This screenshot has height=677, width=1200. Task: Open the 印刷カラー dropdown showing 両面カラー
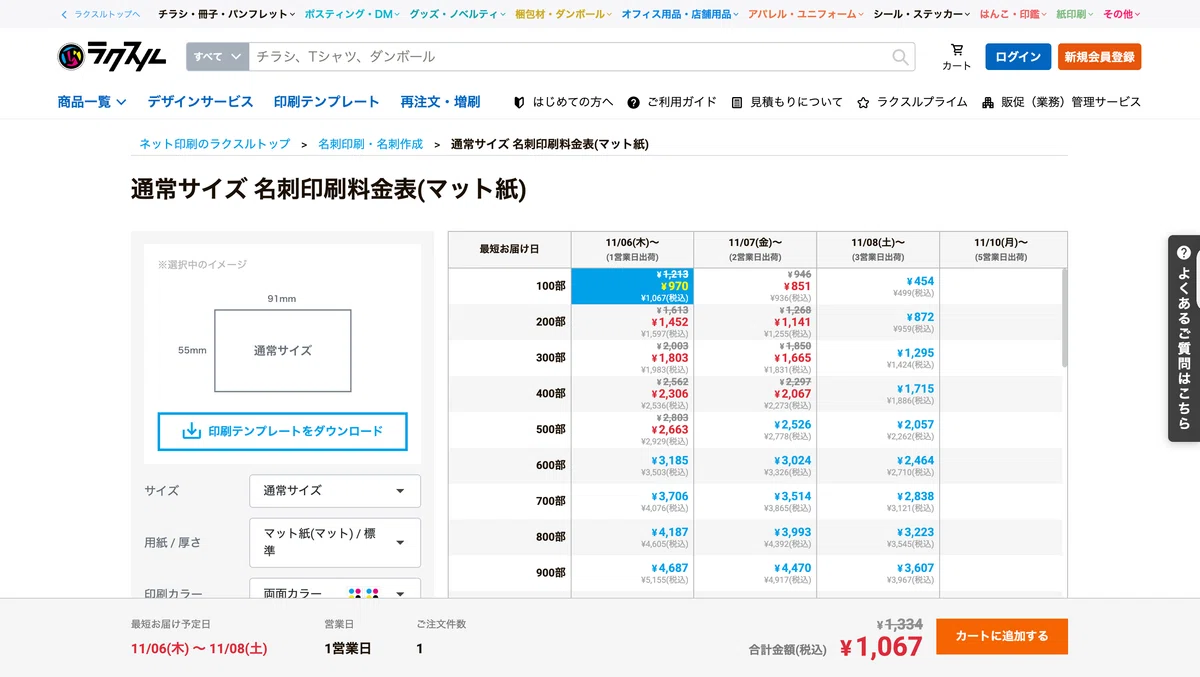pos(335,589)
